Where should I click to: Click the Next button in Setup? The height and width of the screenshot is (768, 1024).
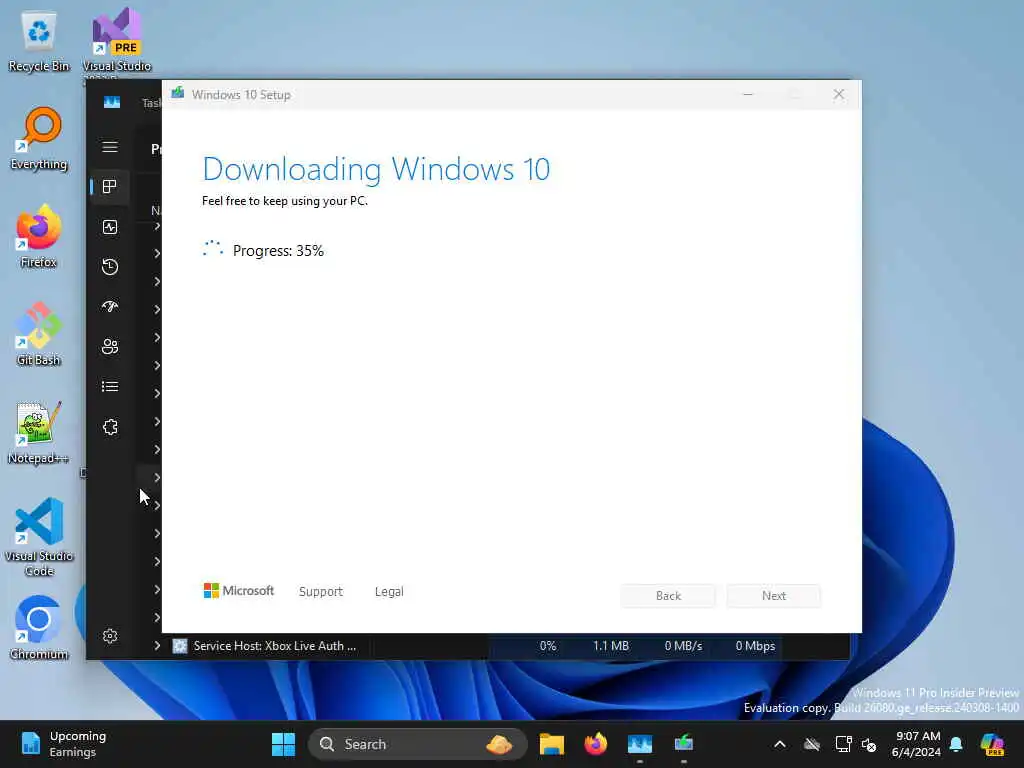tap(774, 596)
